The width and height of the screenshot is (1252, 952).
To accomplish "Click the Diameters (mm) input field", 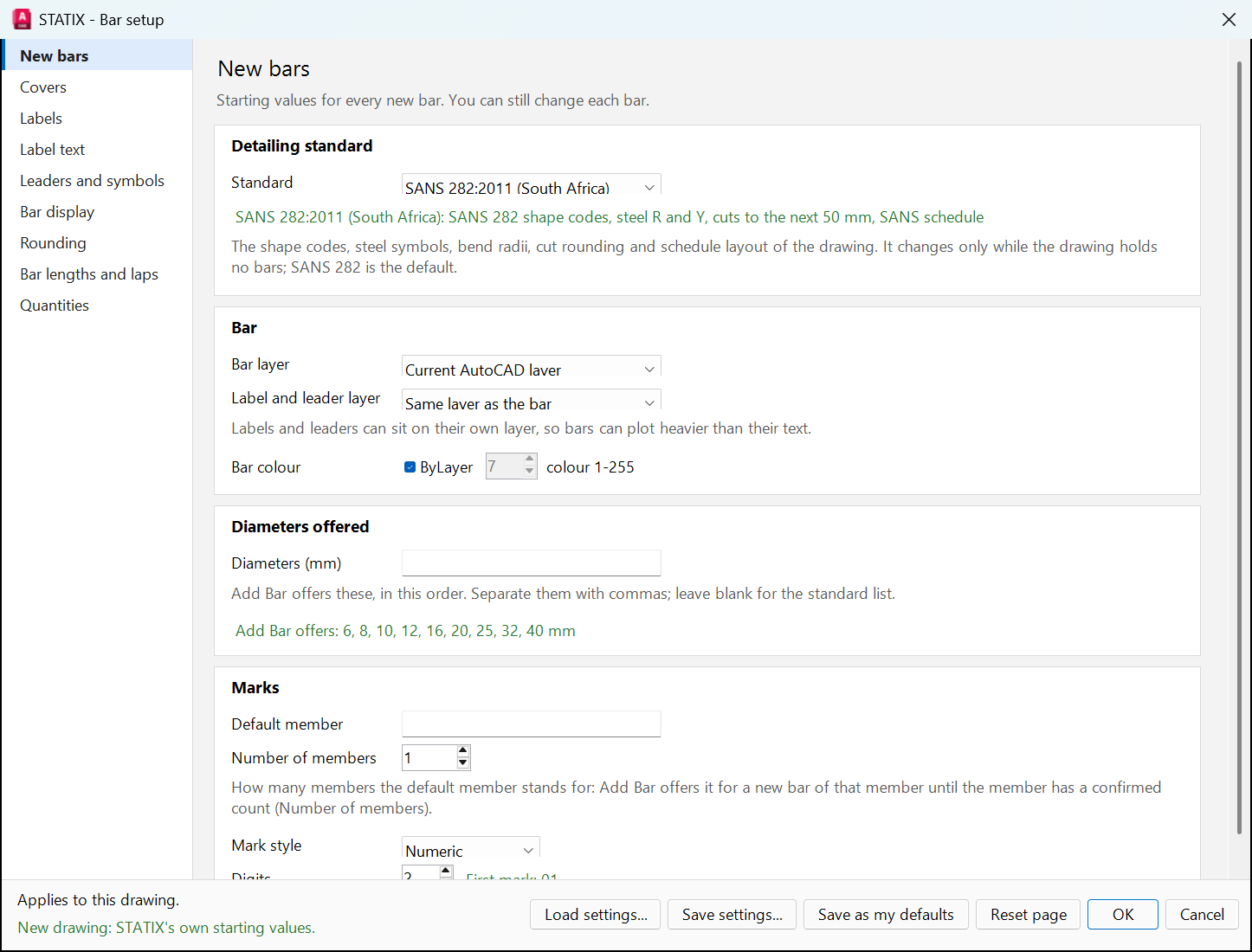I will 532,563.
